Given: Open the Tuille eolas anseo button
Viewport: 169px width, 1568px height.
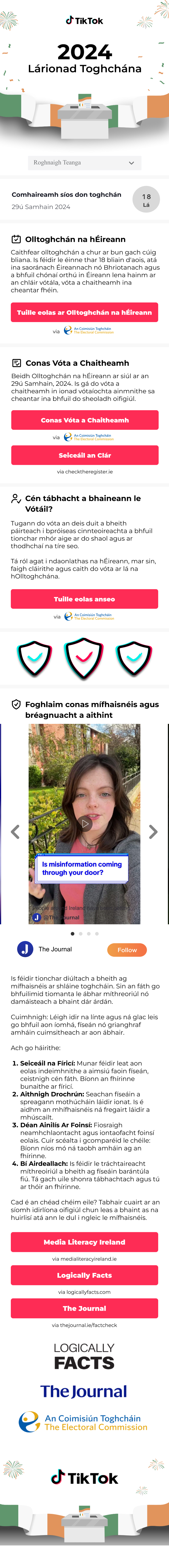Looking at the screenshot, I should click(x=84, y=599).
